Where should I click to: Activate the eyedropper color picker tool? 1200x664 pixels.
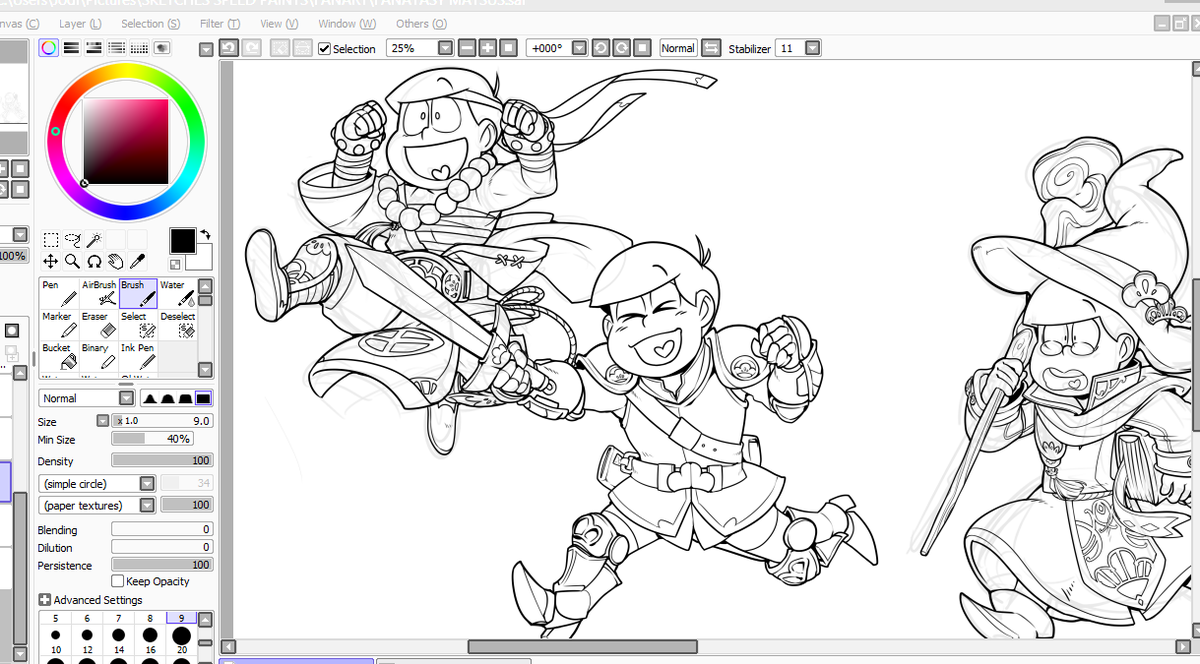click(137, 261)
